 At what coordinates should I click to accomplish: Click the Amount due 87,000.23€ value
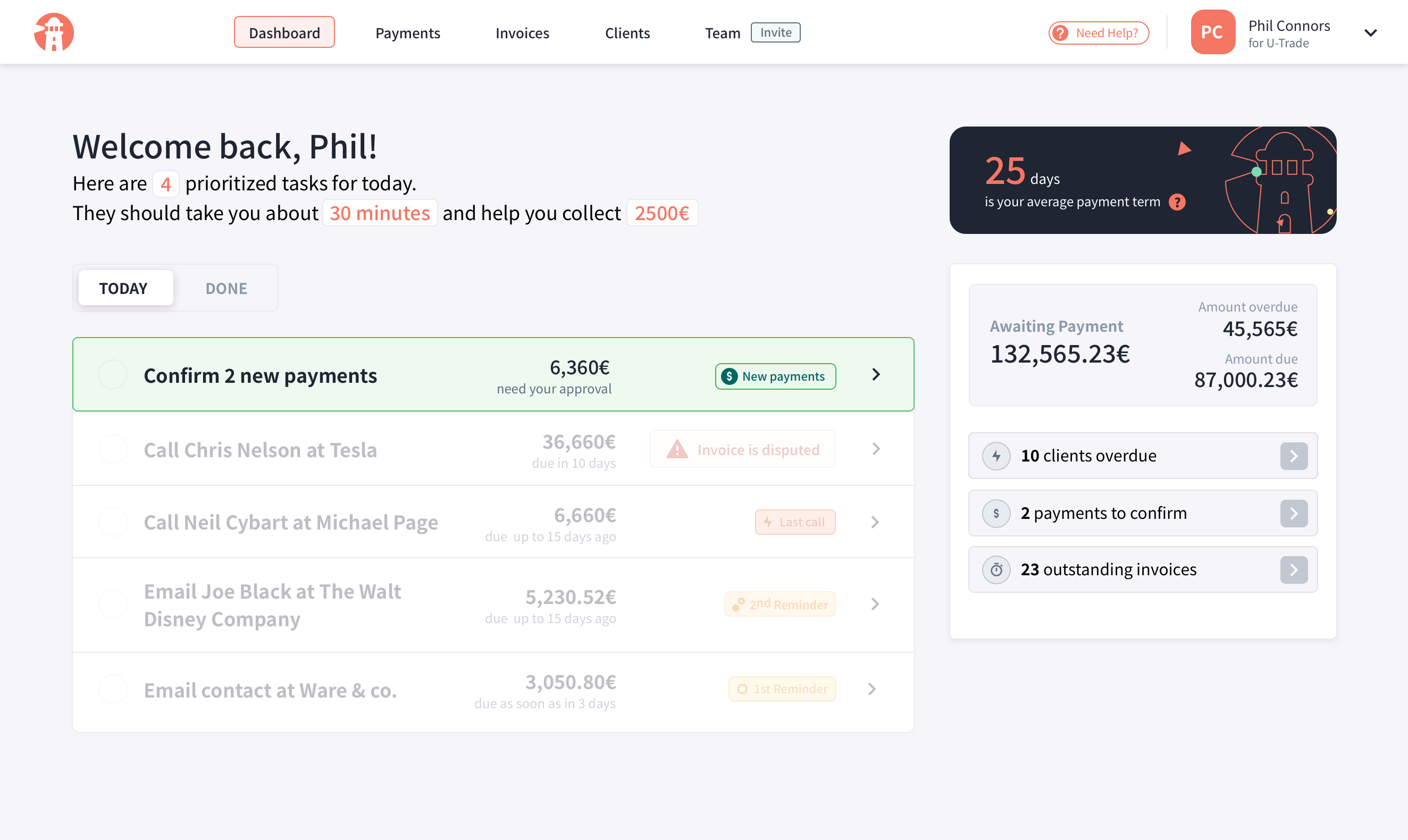click(1245, 380)
